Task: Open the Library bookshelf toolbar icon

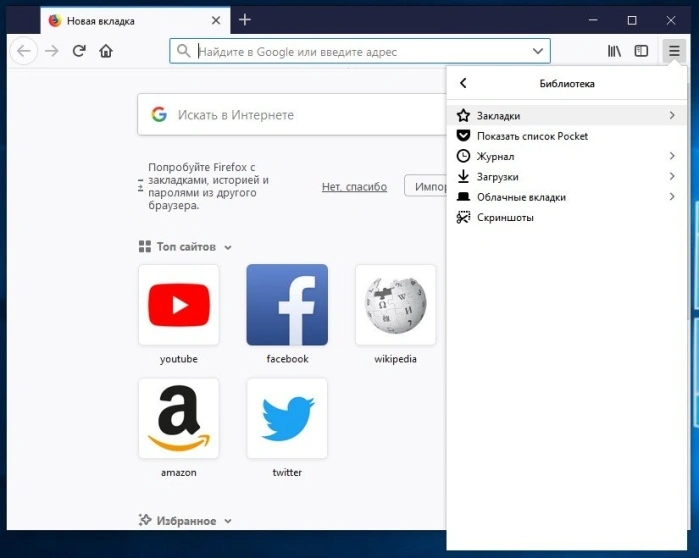Action: [614, 51]
